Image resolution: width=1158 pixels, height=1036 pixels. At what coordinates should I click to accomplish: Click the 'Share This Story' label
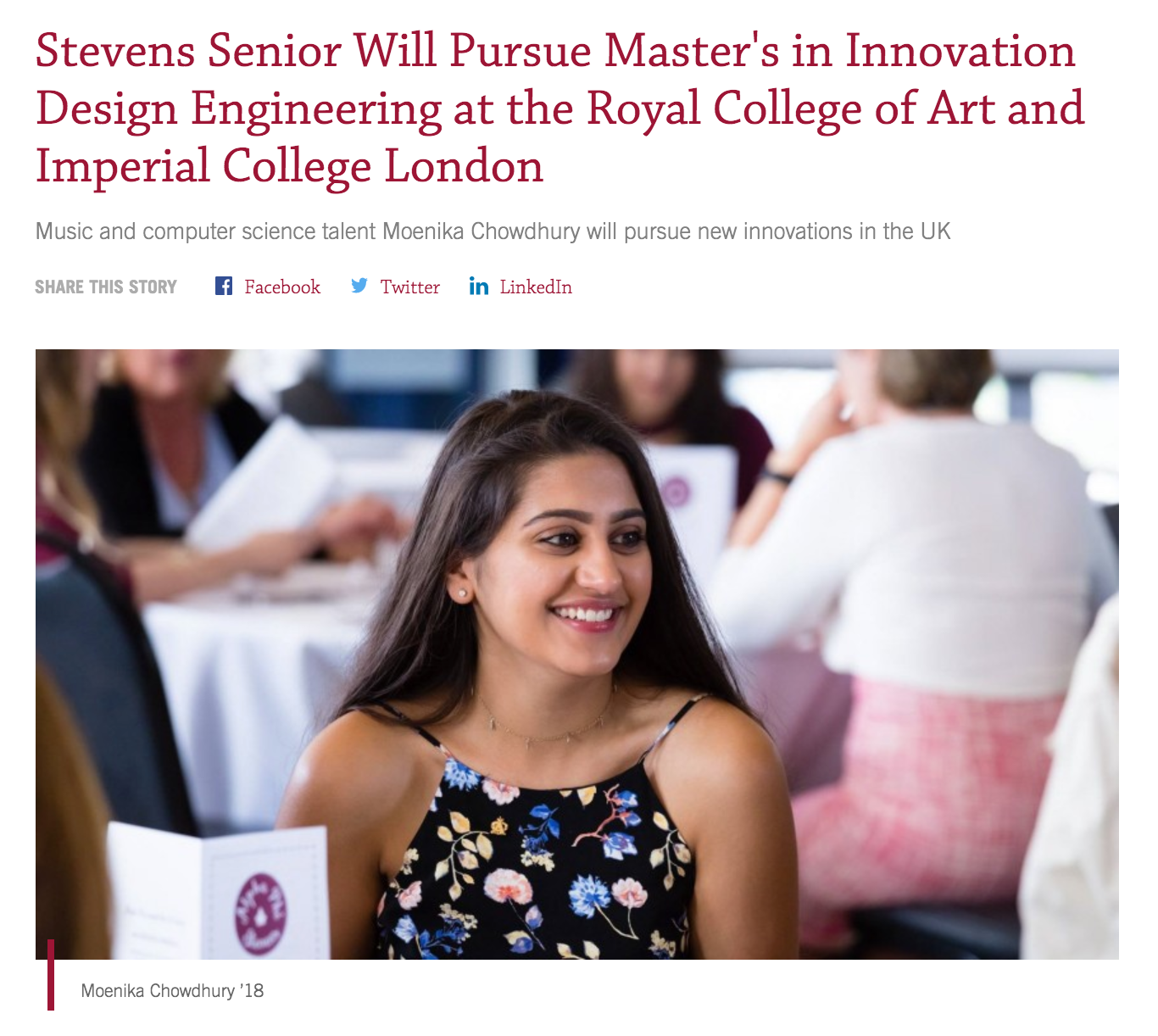pyautogui.click(x=106, y=287)
